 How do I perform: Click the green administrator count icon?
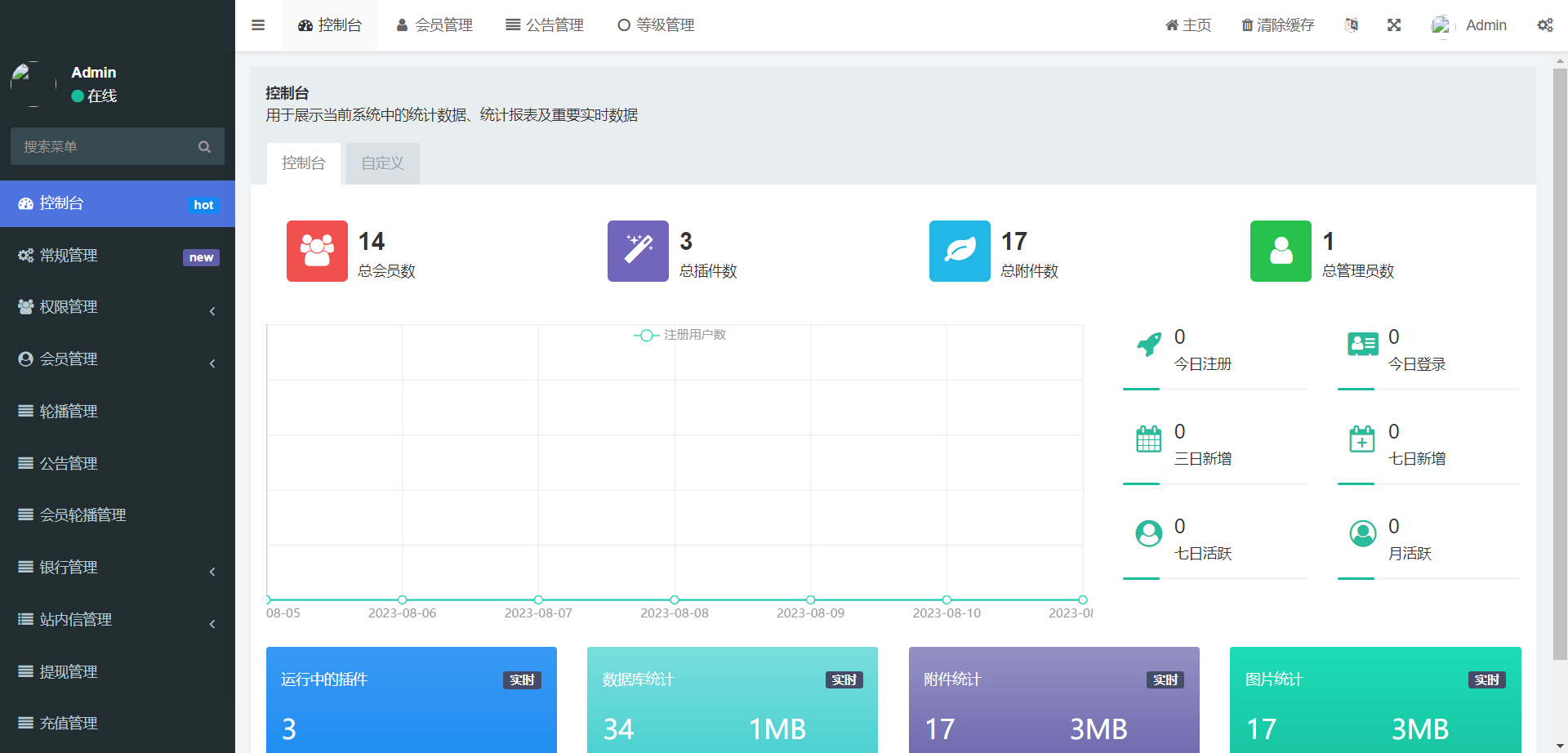point(1281,251)
